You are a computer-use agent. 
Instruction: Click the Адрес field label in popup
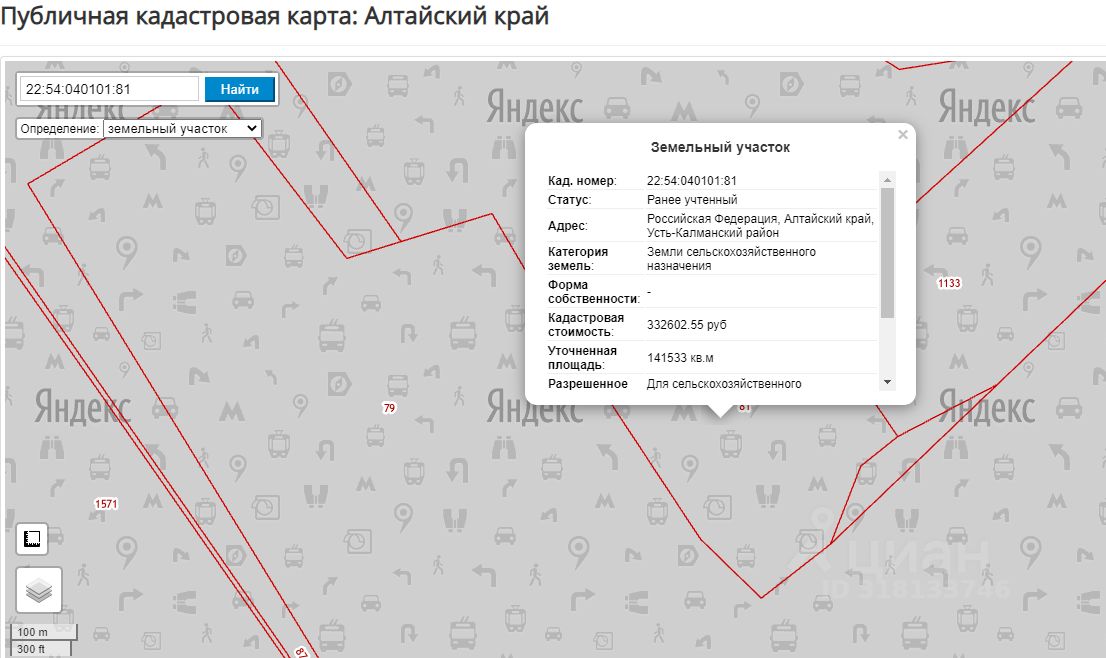[x=568, y=226]
